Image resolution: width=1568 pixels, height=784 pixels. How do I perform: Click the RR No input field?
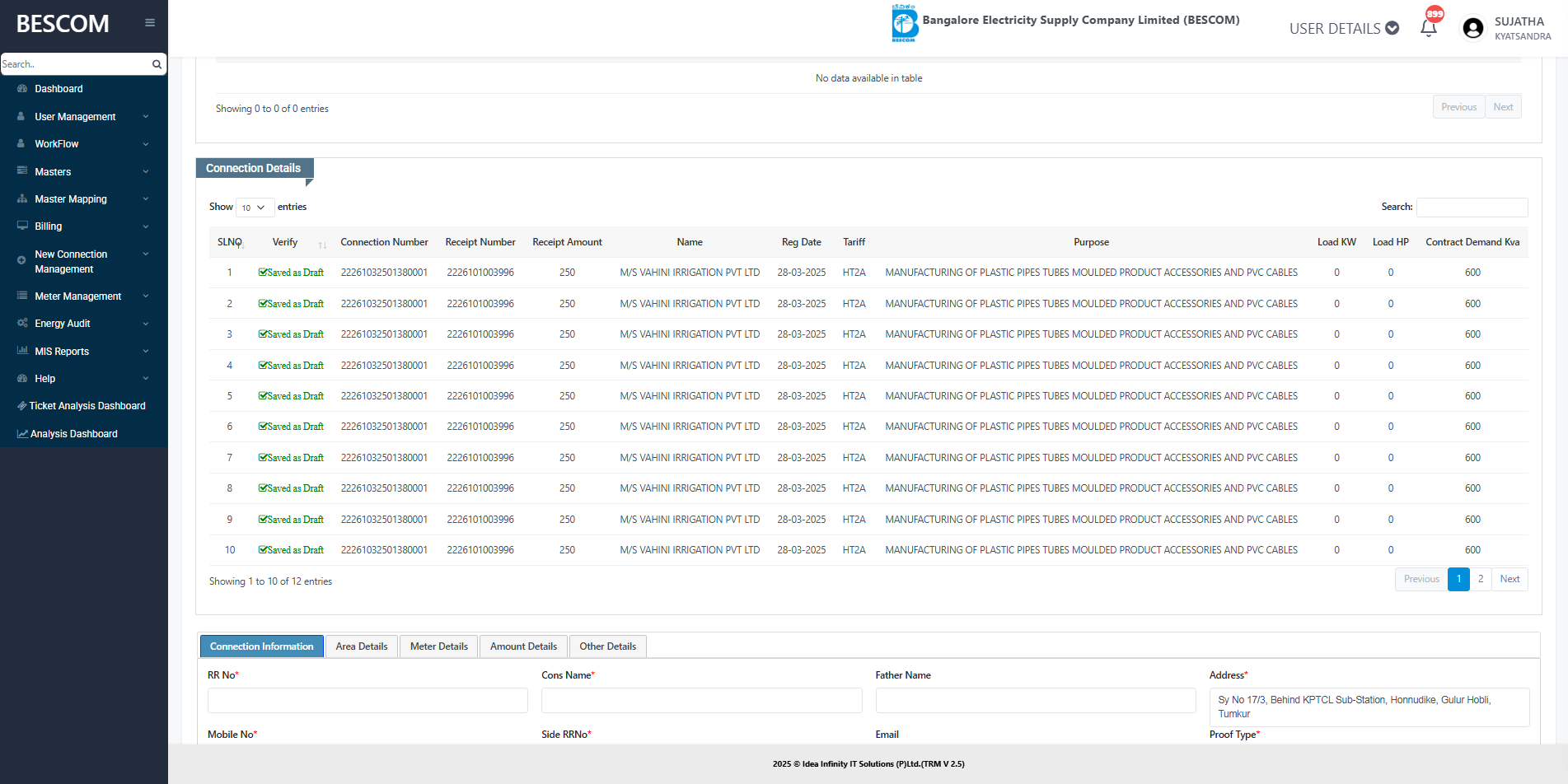tap(367, 700)
